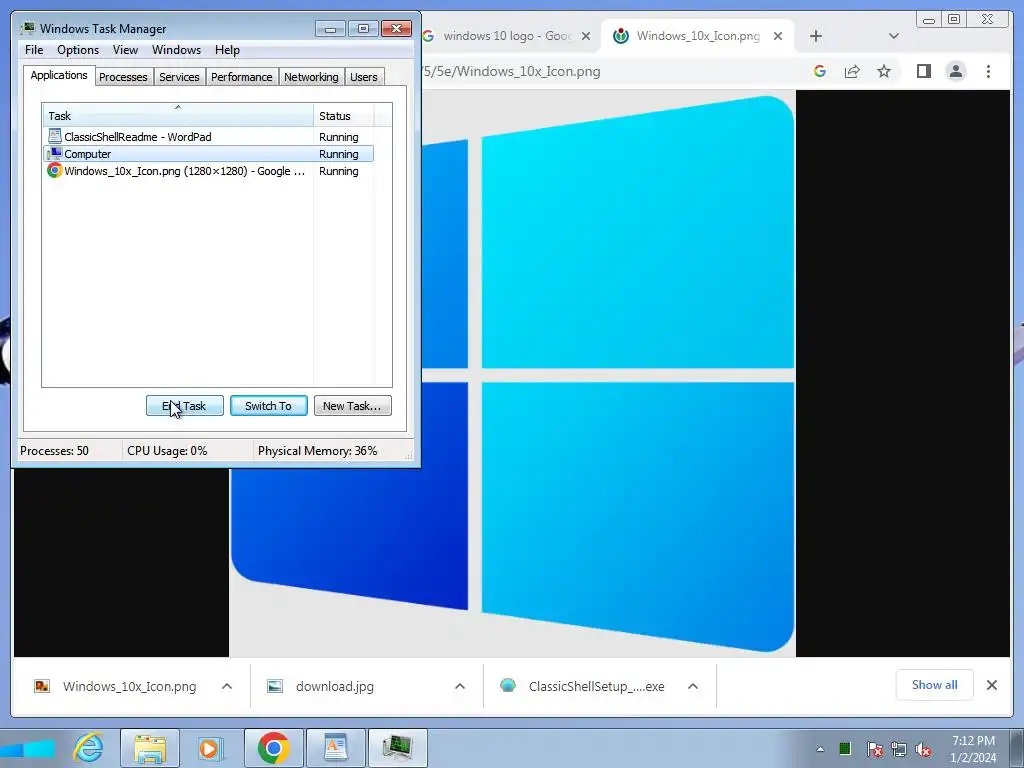This screenshot has width=1024, height=768.
Task: Select ClassicShellReadme - WordPad task
Action: (x=208, y=137)
